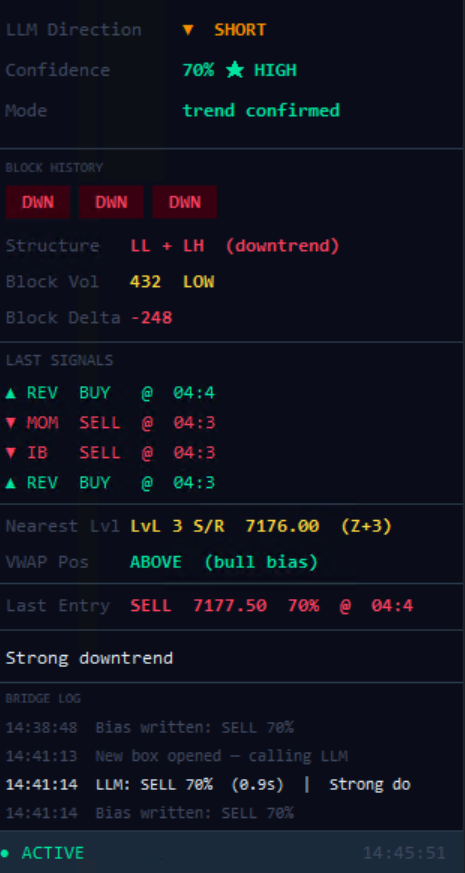Click the 'trend confirmed' mode value
The height and width of the screenshot is (873, 465).
(x=261, y=110)
